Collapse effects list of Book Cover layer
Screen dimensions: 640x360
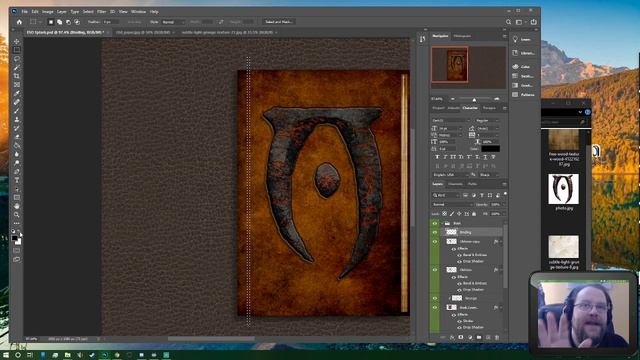point(501,307)
